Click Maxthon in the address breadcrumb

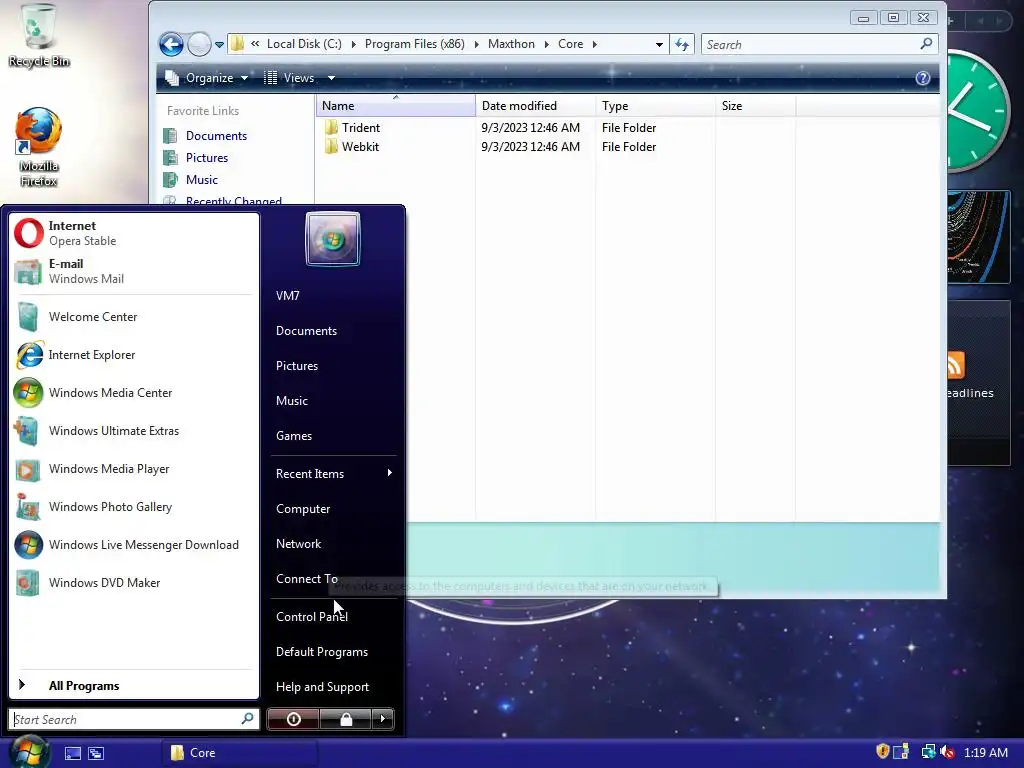511,44
